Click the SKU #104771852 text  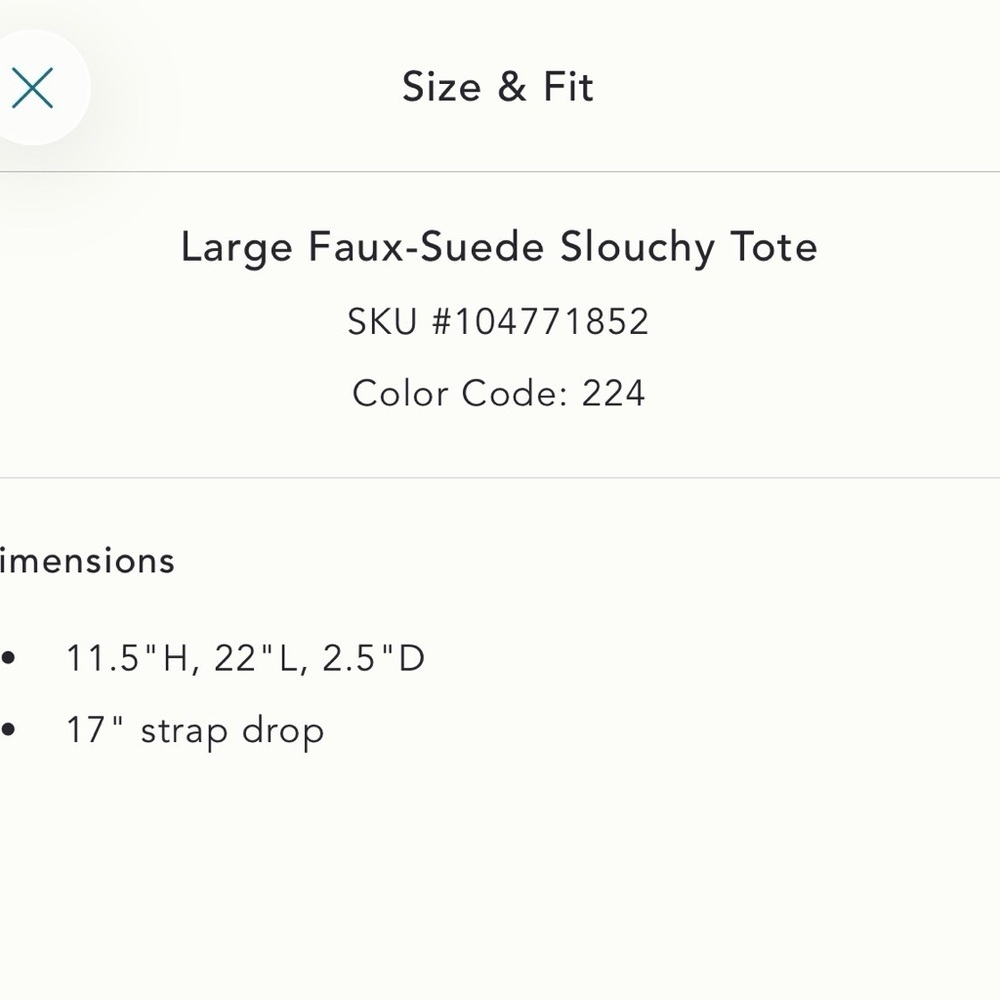(x=498, y=321)
